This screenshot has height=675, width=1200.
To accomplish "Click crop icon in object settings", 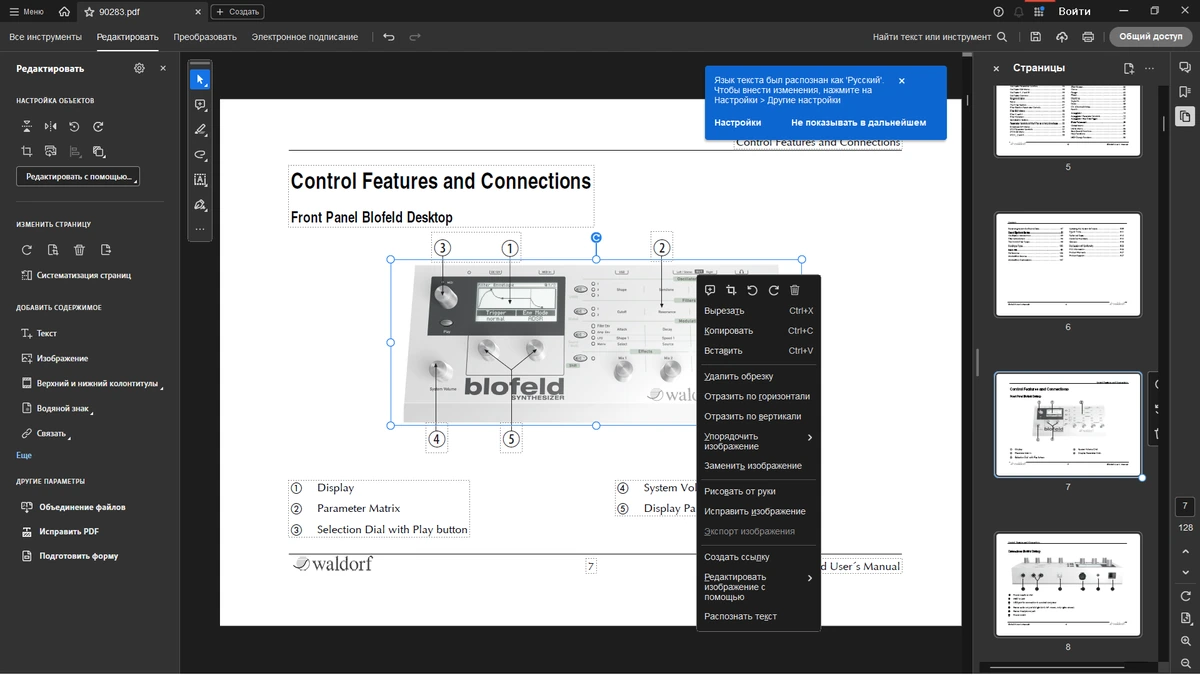I will [x=27, y=151].
